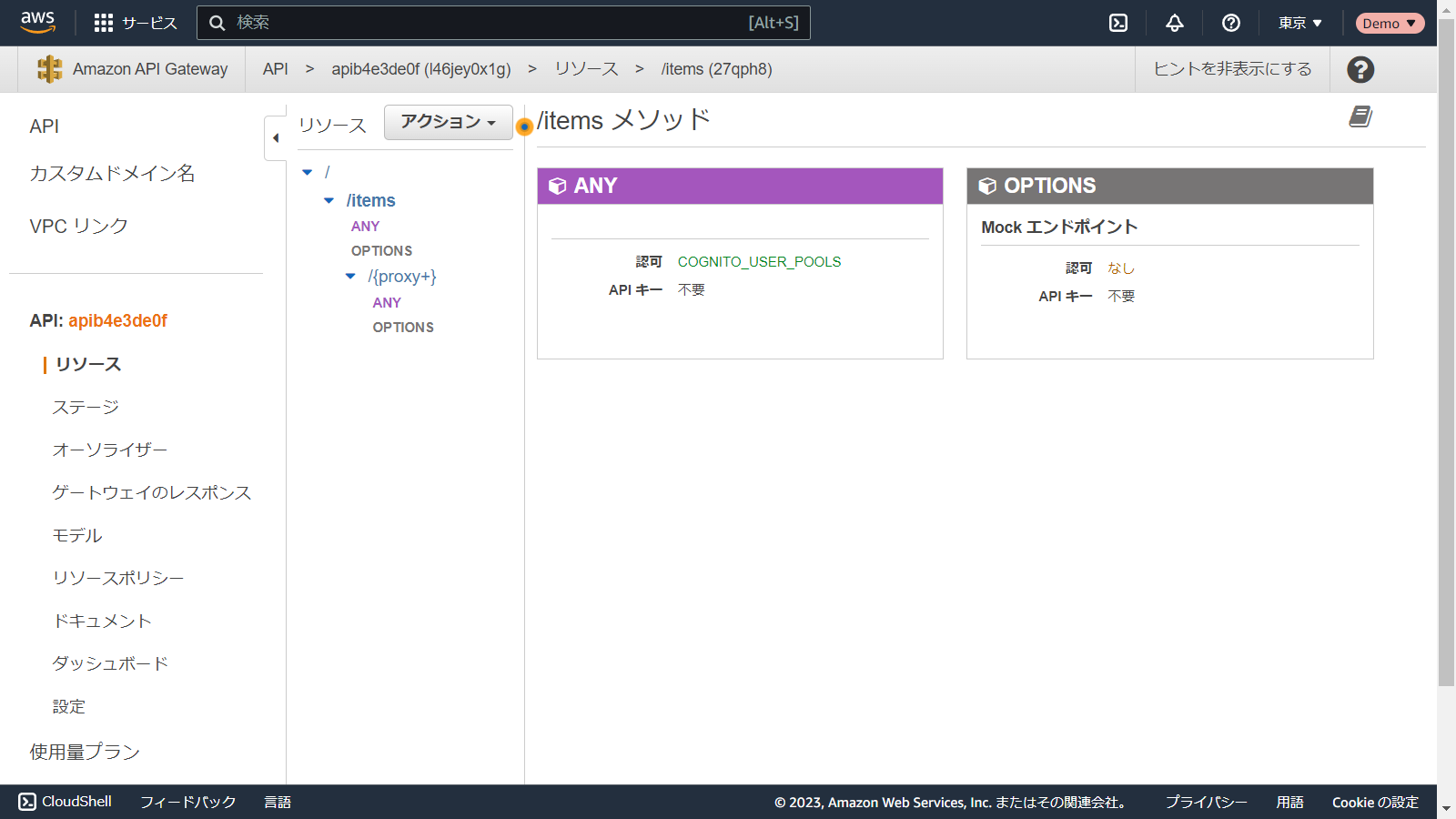This screenshot has width=1456, height=819.
Task: Open the notifications bell
Action: tap(1175, 23)
